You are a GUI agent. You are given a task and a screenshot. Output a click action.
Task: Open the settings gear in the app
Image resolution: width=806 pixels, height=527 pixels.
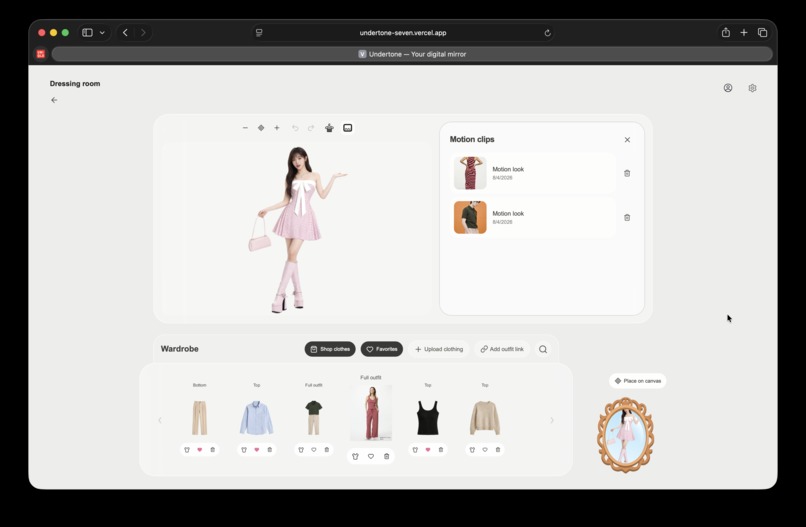pyautogui.click(x=753, y=88)
